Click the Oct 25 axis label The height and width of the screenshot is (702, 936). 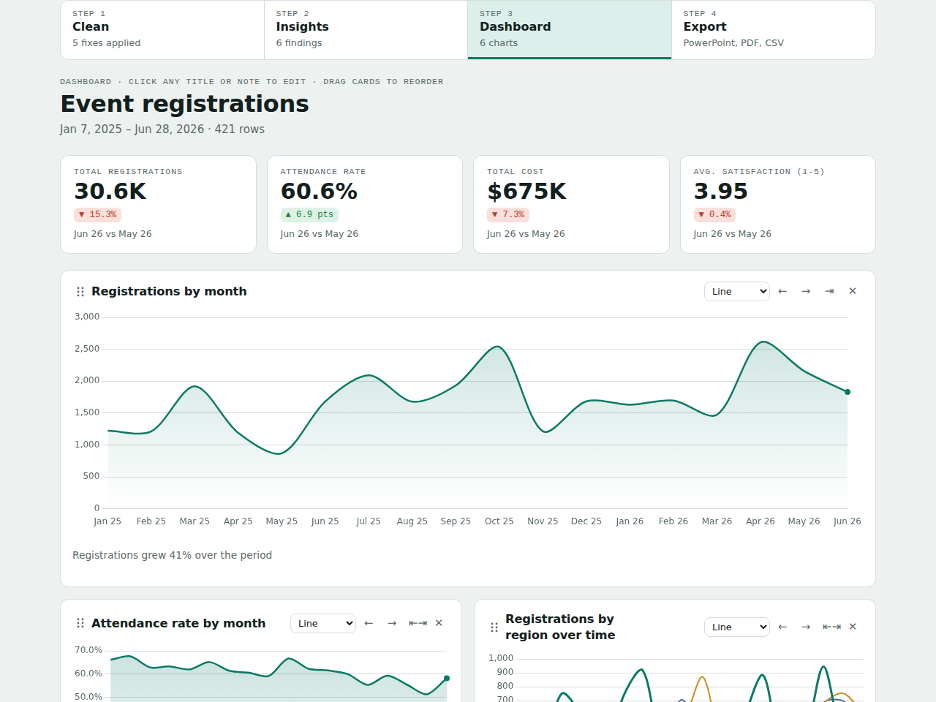coord(499,521)
